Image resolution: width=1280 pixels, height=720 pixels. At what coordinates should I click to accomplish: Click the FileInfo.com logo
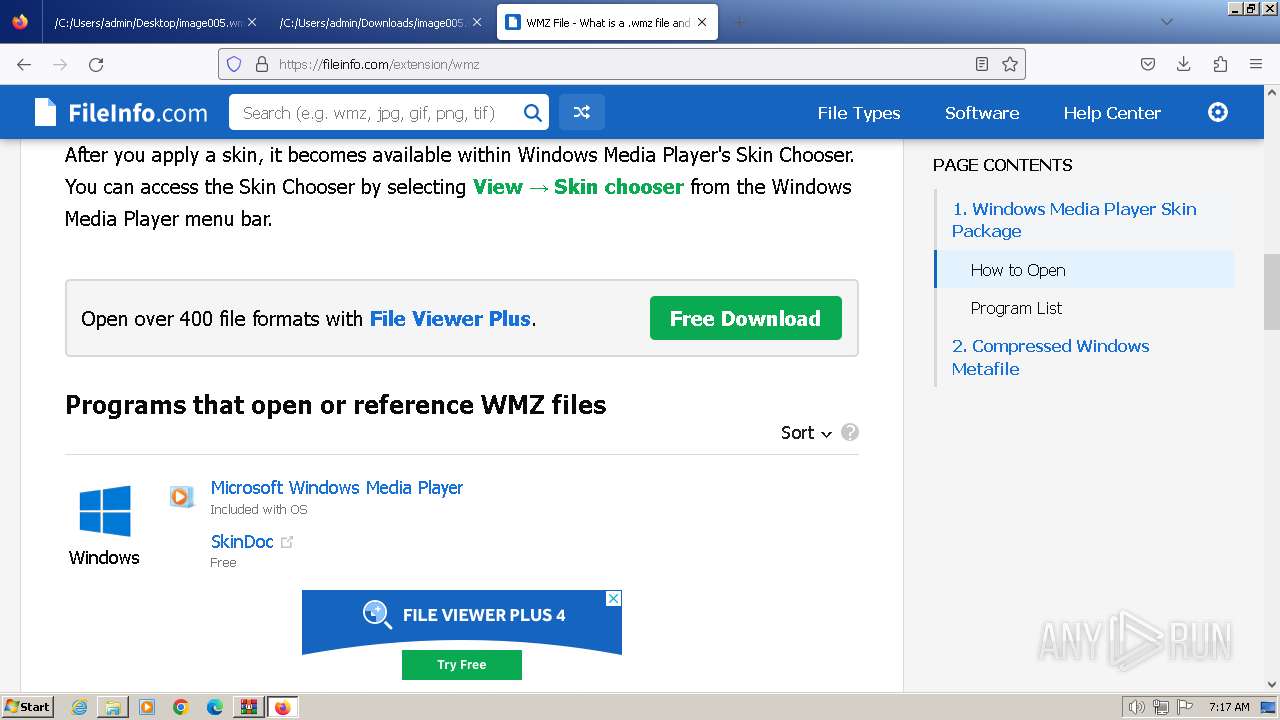pos(121,113)
